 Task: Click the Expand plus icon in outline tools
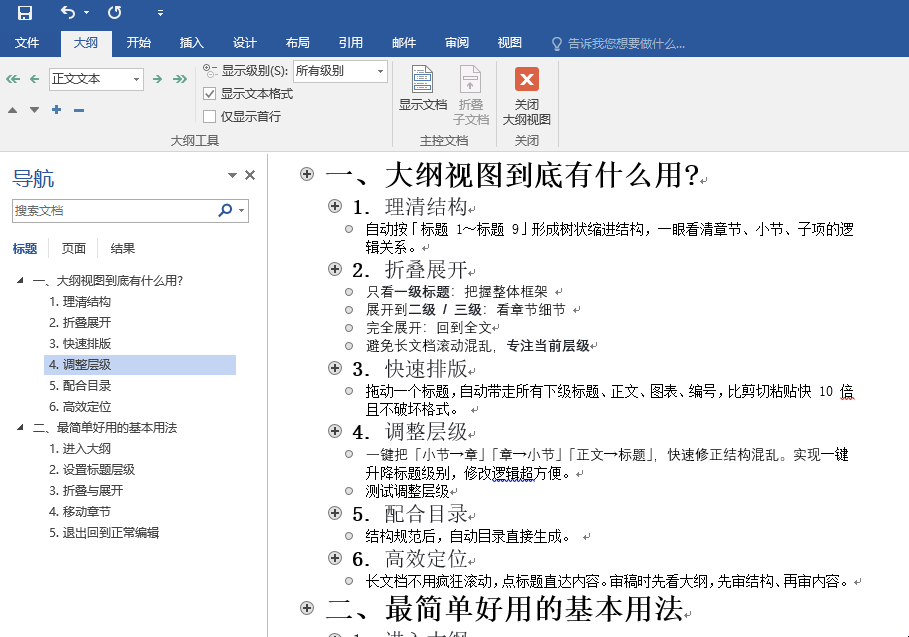click(56, 110)
